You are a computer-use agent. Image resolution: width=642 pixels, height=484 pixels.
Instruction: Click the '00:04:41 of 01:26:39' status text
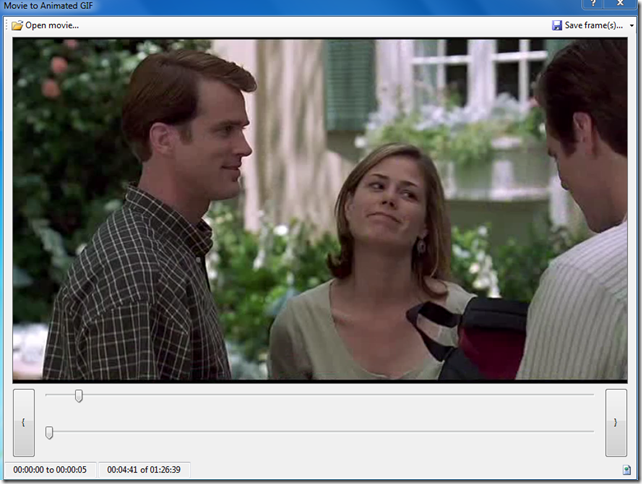[x=144, y=470]
